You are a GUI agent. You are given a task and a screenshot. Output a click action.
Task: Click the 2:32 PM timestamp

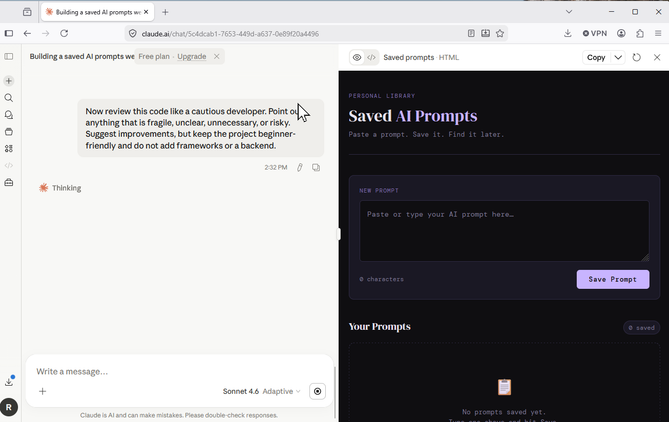pyautogui.click(x=276, y=167)
